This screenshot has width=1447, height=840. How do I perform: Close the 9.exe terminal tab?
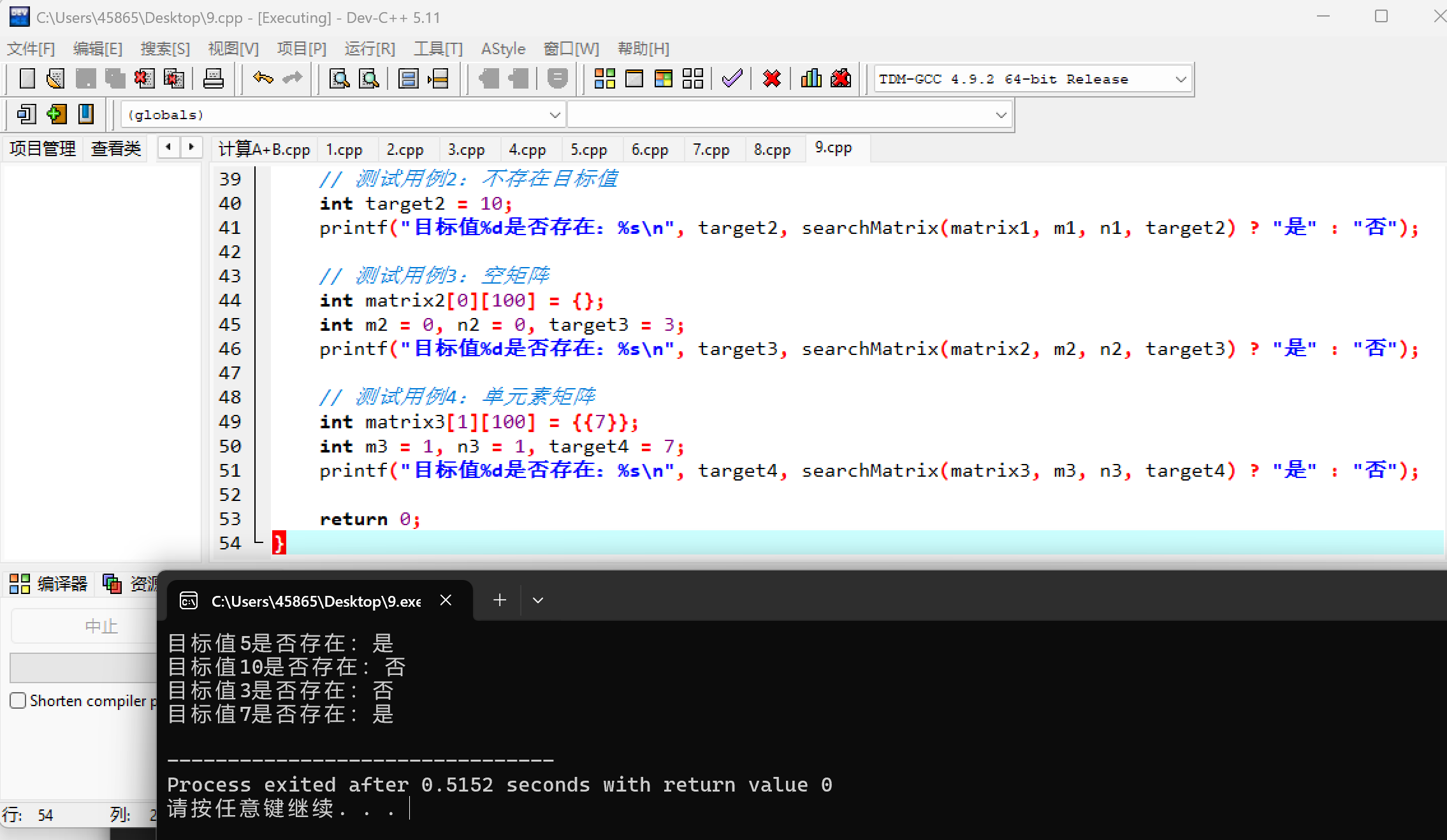pyautogui.click(x=446, y=600)
